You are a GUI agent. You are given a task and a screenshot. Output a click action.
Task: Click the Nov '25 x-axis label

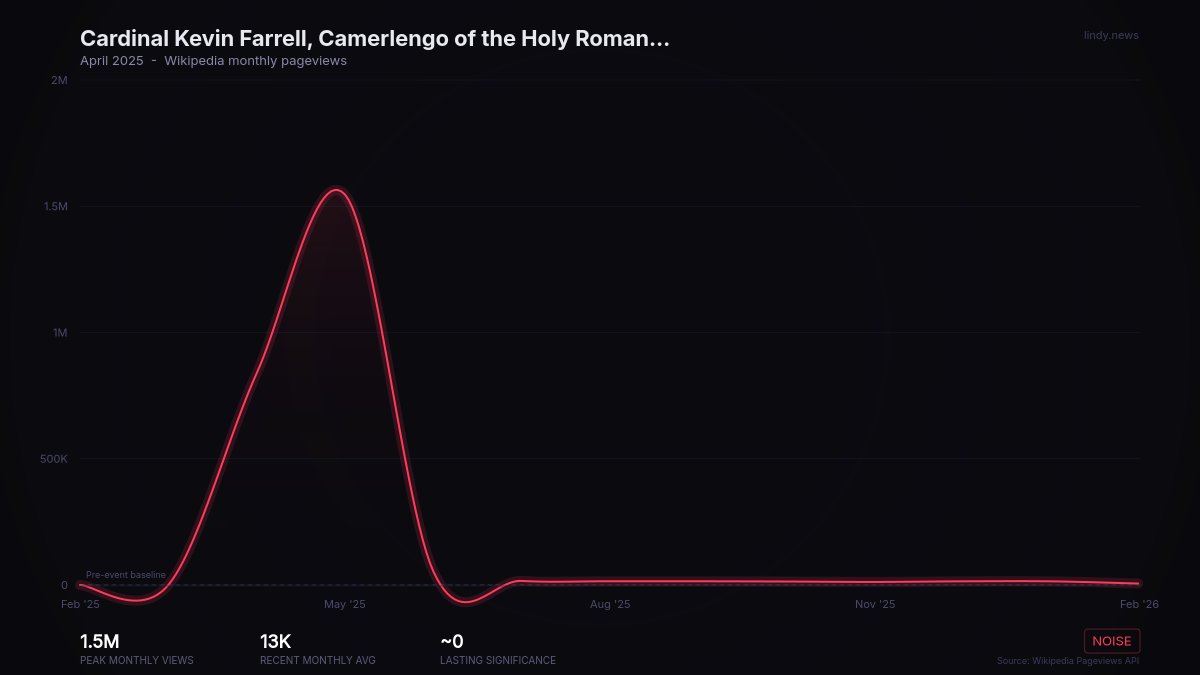pos(875,604)
